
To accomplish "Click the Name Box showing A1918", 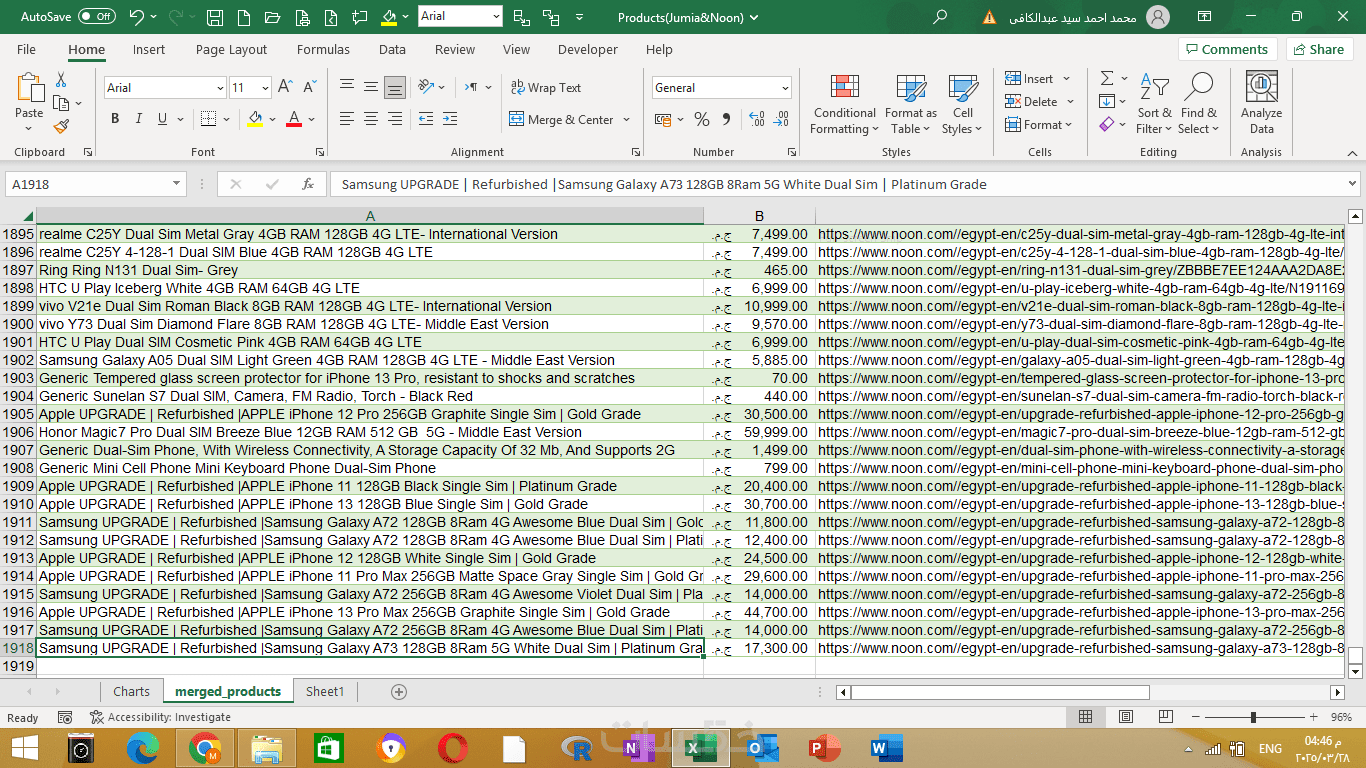I will [x=95, y=184].
